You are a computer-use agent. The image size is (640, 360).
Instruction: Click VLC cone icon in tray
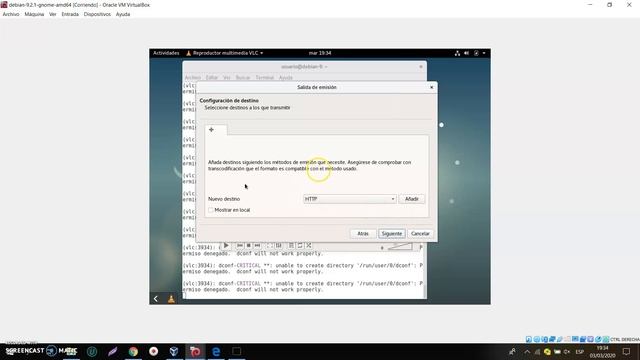(x=171, y=299)
